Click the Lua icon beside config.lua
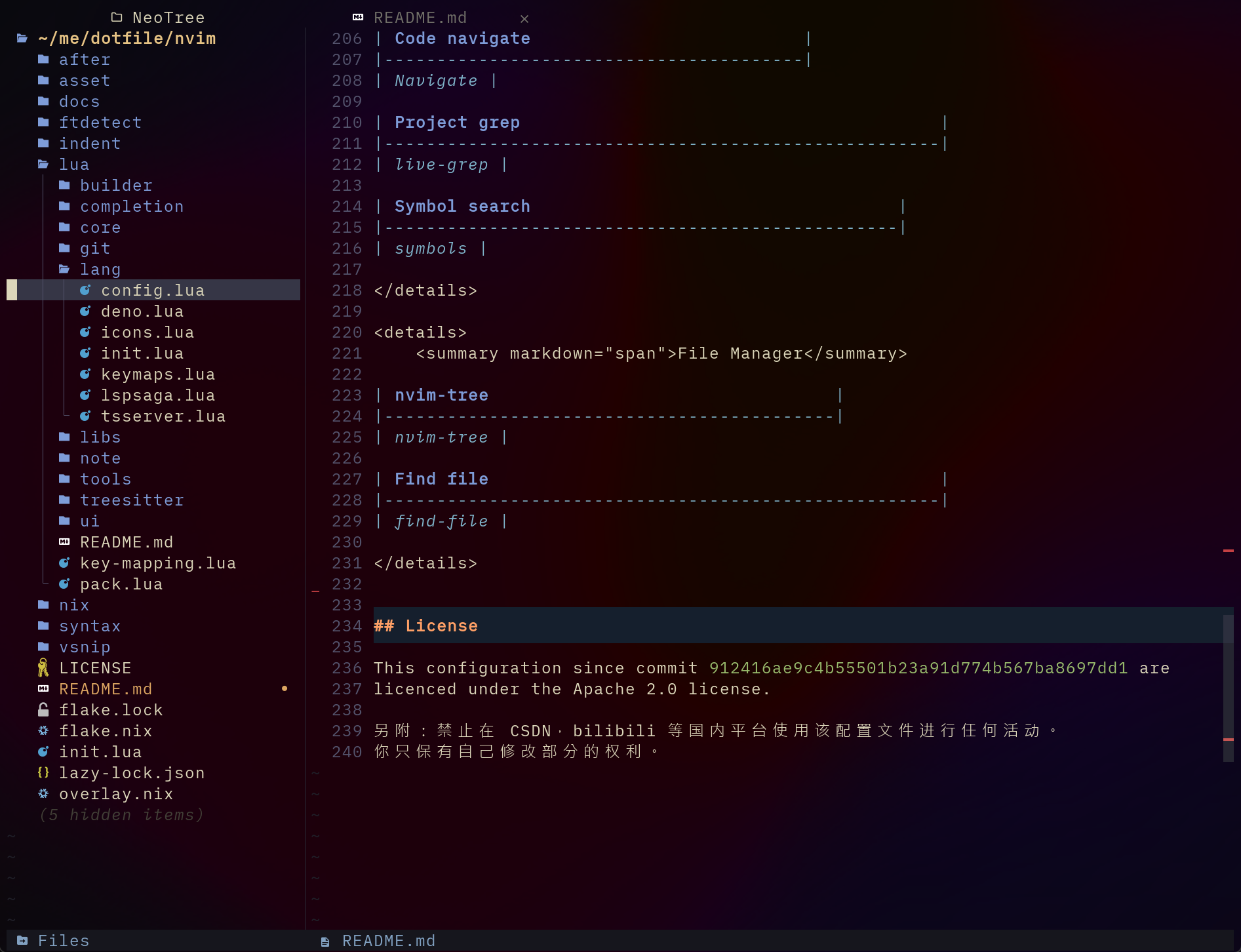 pyautogui.click(x=85, y=290)
